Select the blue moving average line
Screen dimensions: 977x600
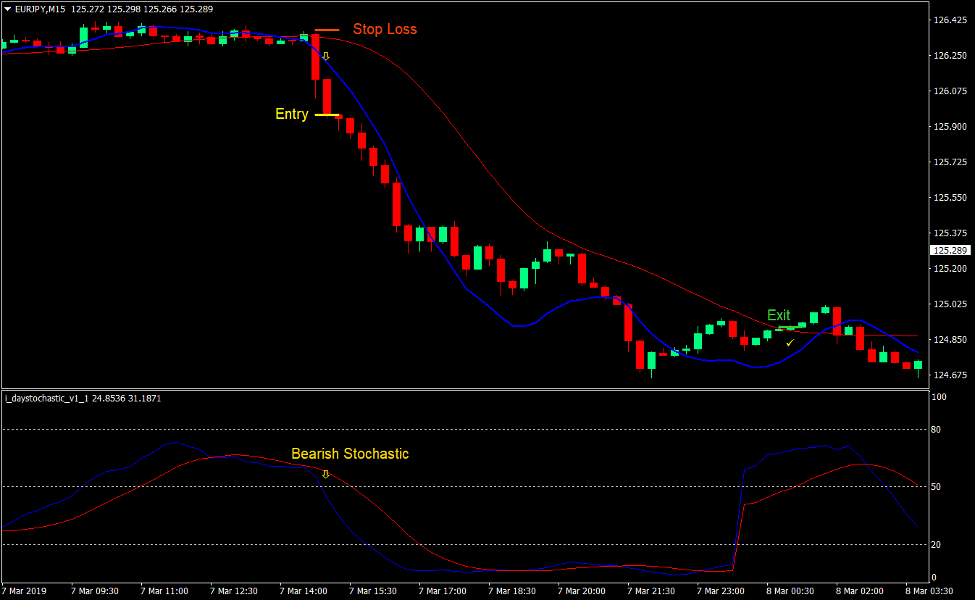pos(520,324)
